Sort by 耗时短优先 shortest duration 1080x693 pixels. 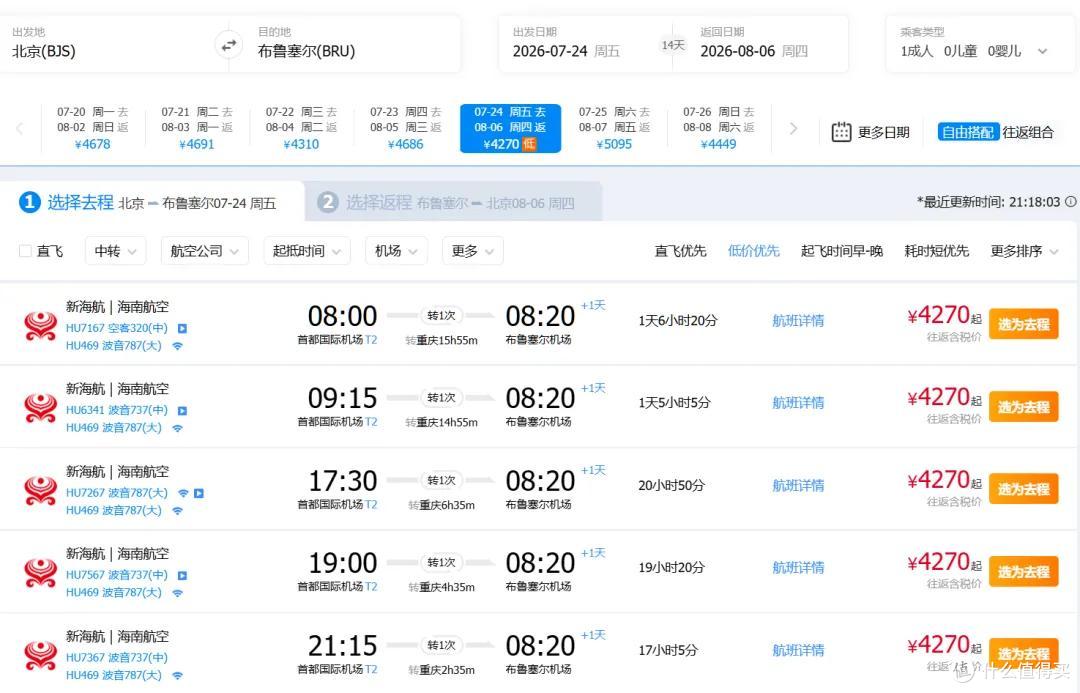[936, 251]
